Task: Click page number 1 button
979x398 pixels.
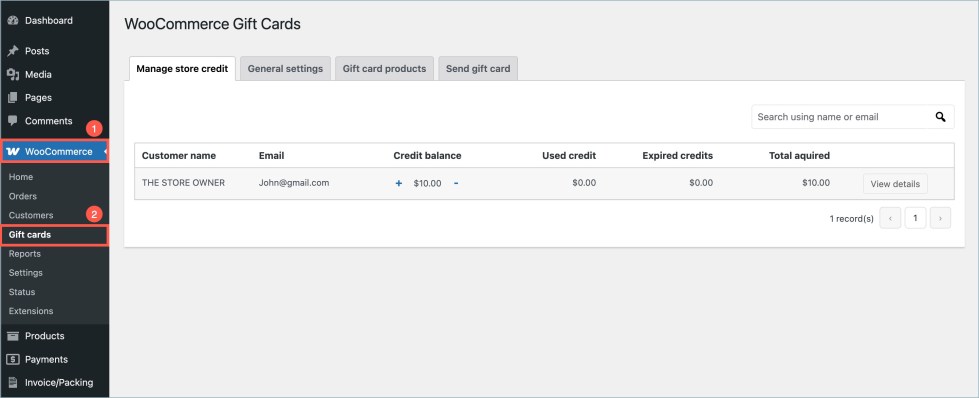Action: click(x=915, y=218)
